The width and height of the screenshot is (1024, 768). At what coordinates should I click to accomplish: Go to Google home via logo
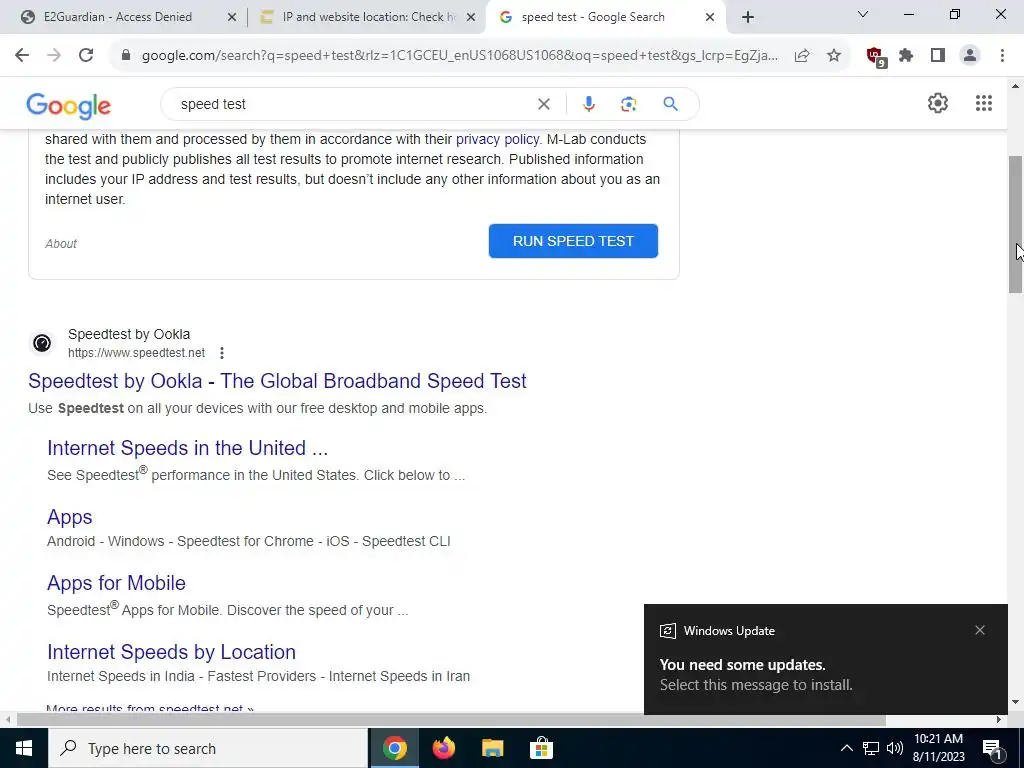[x=69, y=106]
